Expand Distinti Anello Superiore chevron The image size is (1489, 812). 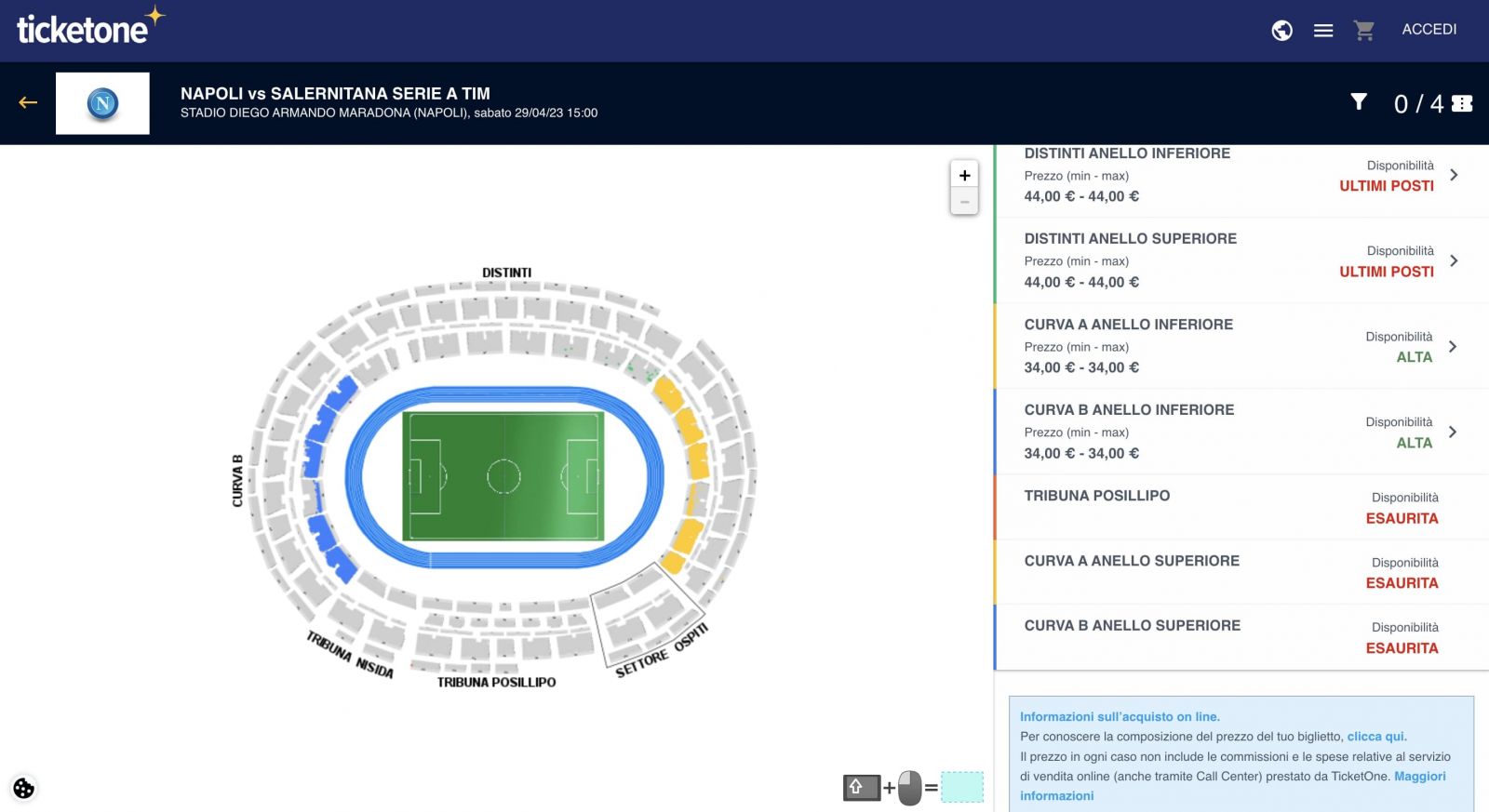(x=1454, y=260)
